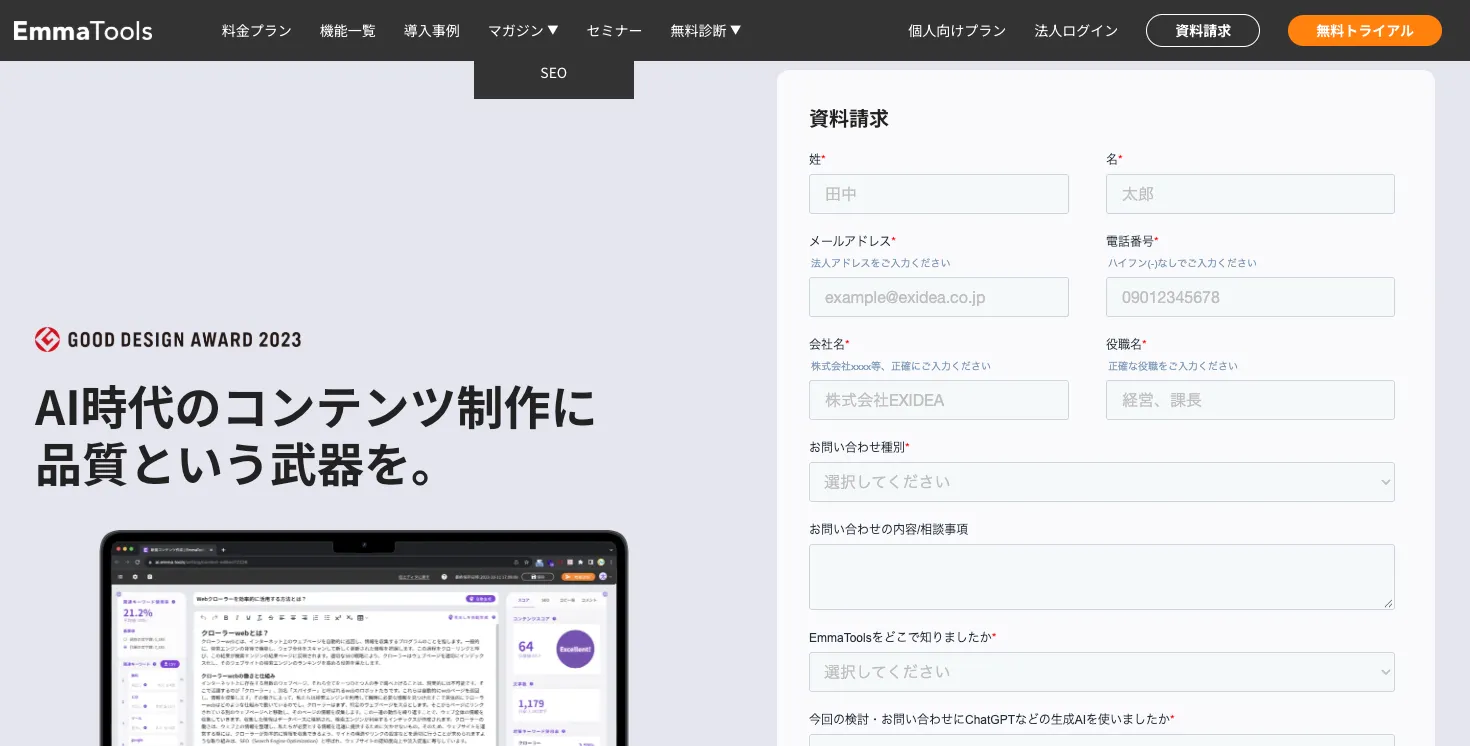
Task: Click the お問い合わせの内容/相談事項 textarea
Action: point(1102,577)
